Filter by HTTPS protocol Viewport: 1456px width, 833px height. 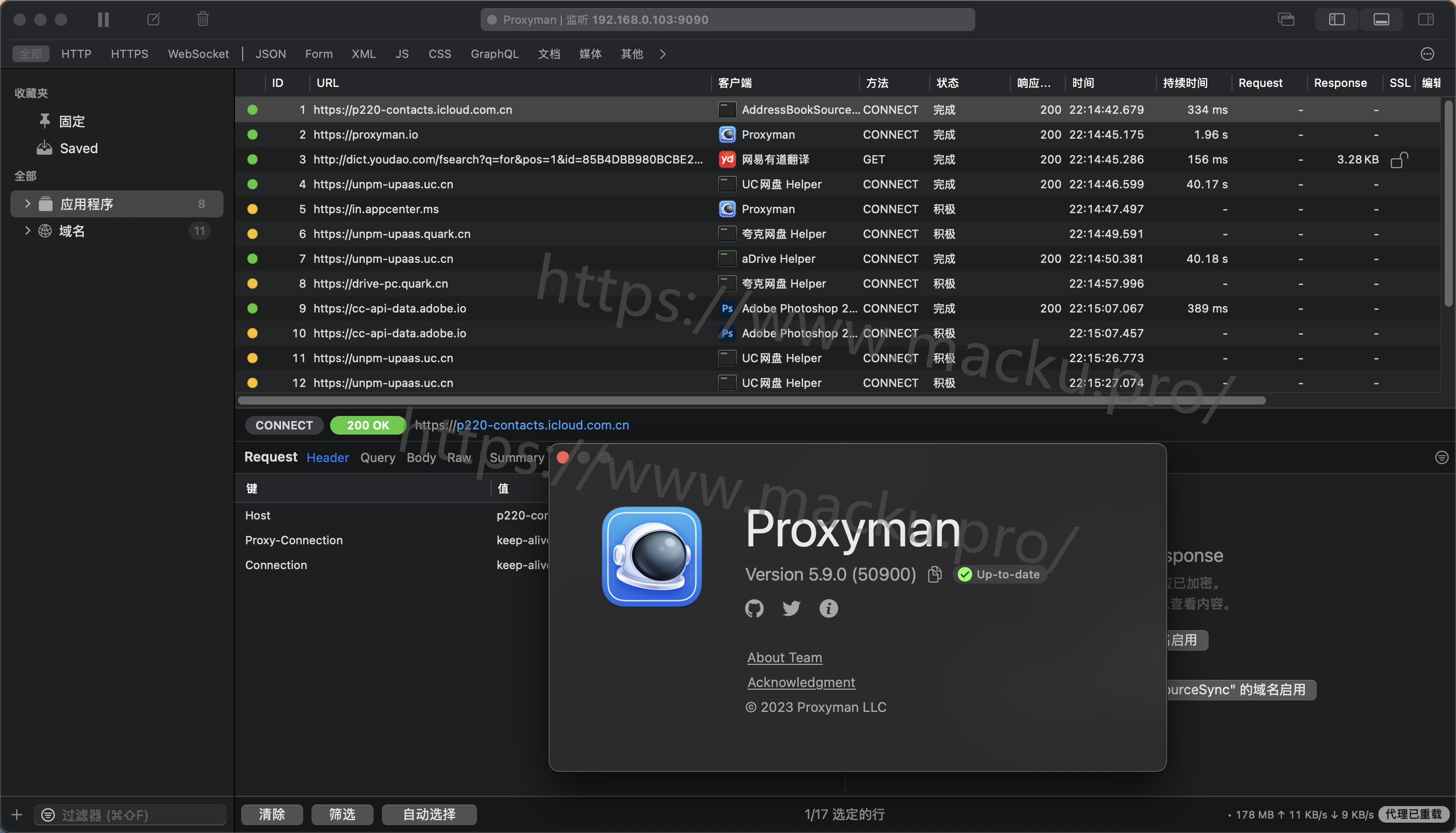pos(129,54)
